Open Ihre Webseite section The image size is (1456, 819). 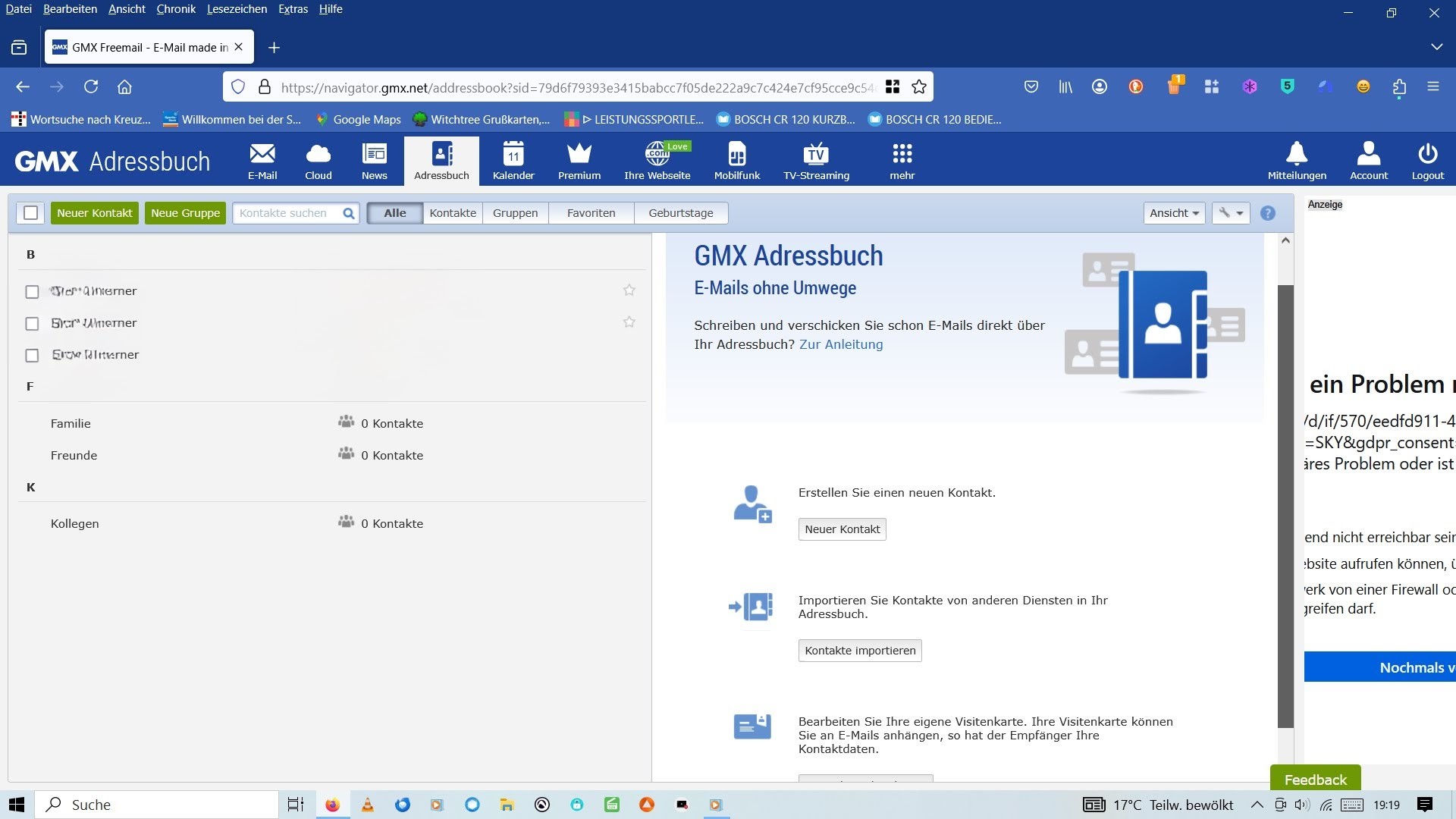point(657,162)
